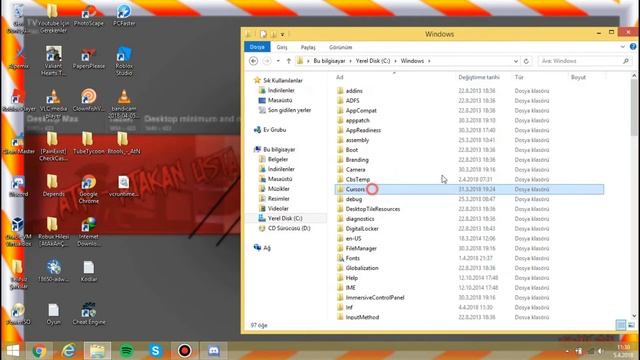Launch Google Chrome from the taskbar
The width and height of the screenshot is (640, 360).
pos(39,351)
